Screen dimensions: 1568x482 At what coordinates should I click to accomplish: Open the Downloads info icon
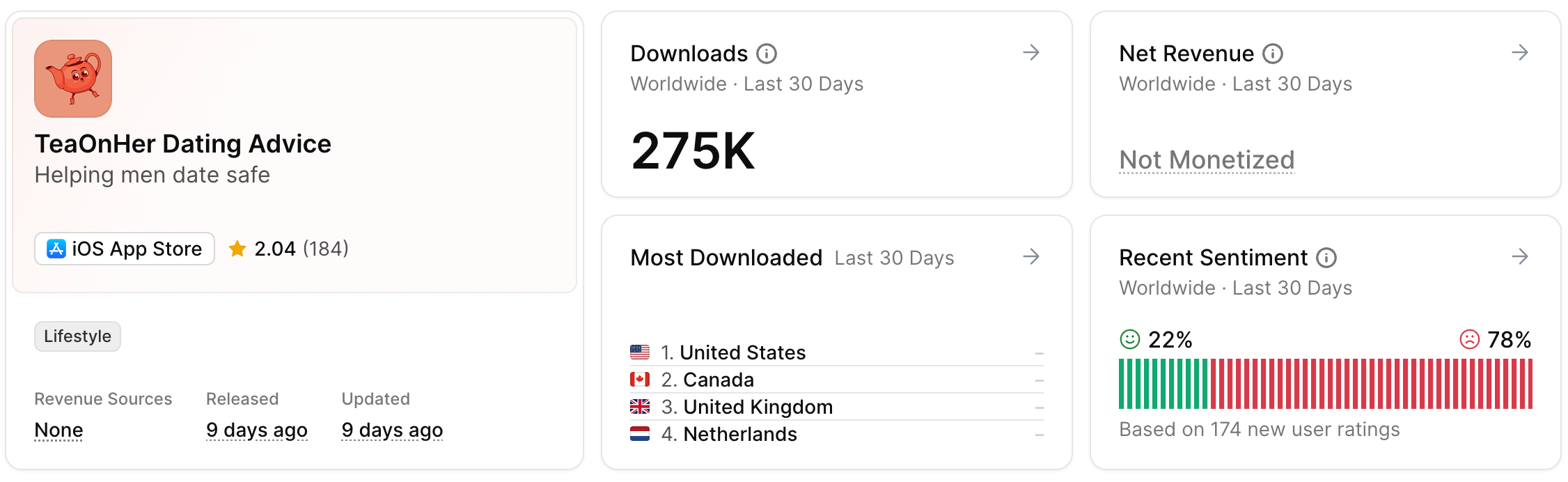tap(767, 54)
